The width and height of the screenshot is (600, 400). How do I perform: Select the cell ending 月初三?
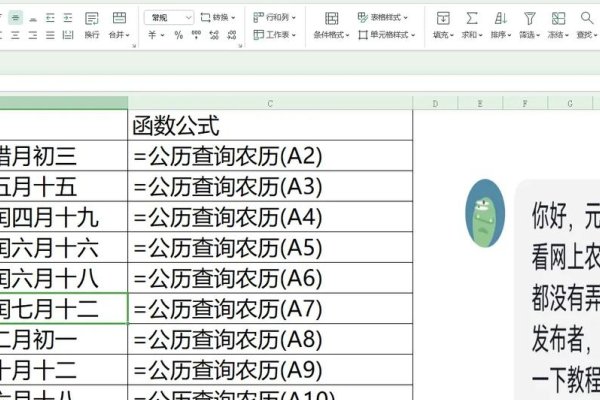pos(64,156)
